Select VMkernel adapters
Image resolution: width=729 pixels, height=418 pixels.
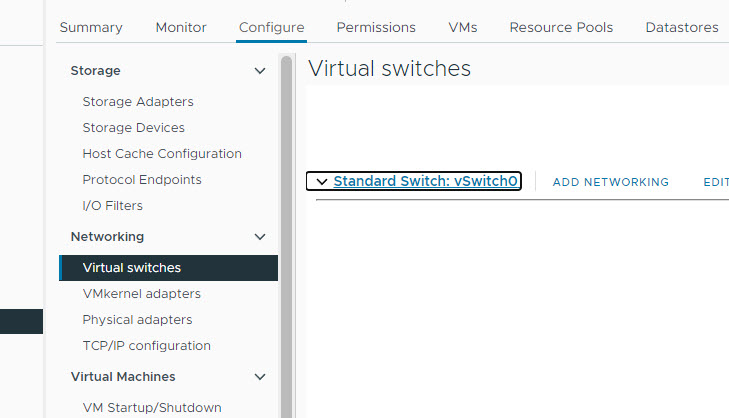(x=142, y=294)
